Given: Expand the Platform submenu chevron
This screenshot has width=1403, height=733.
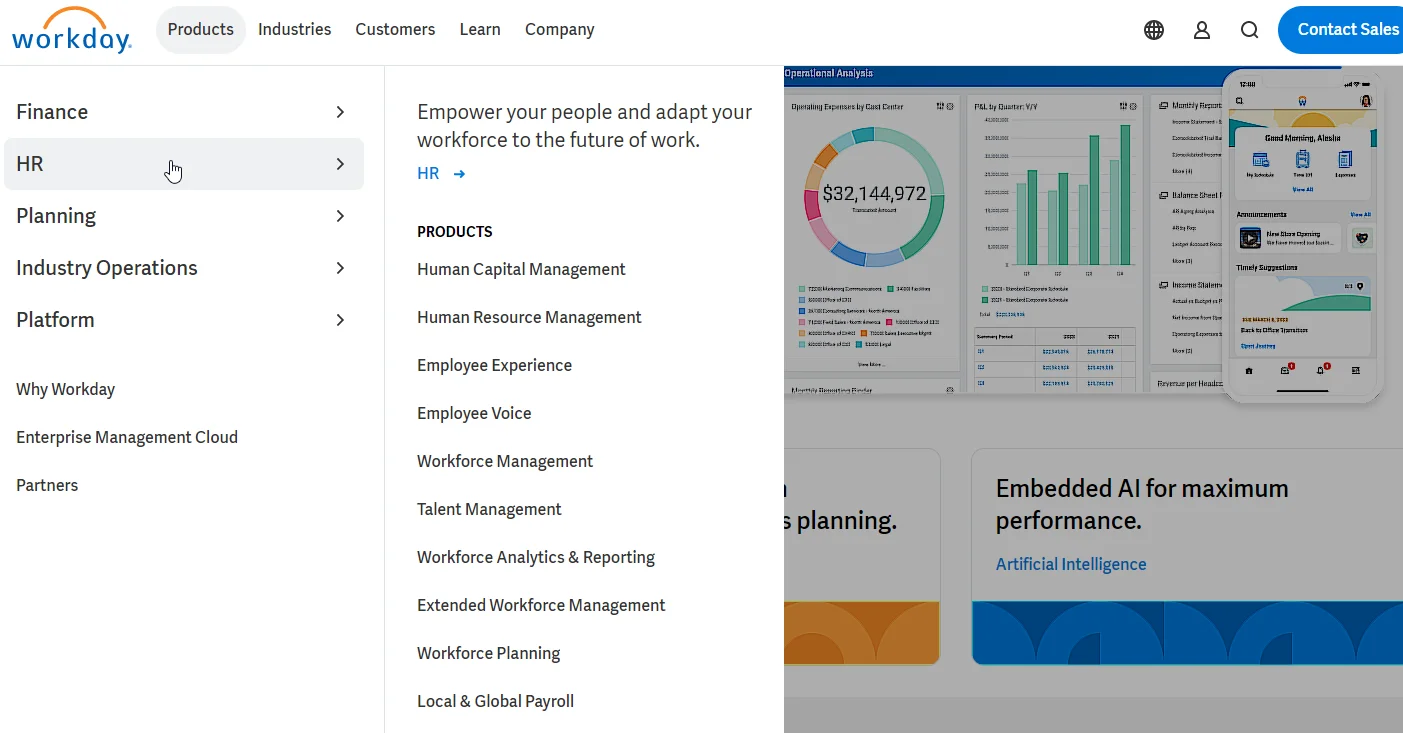Looking at the screenshot, I should 340,320.
